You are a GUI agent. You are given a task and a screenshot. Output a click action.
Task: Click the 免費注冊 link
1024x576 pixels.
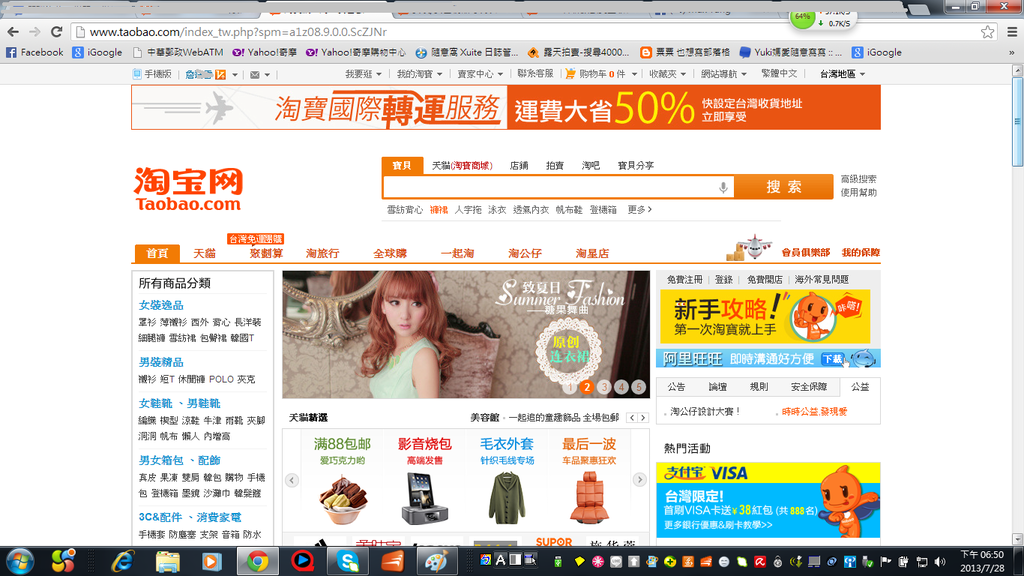684,280
